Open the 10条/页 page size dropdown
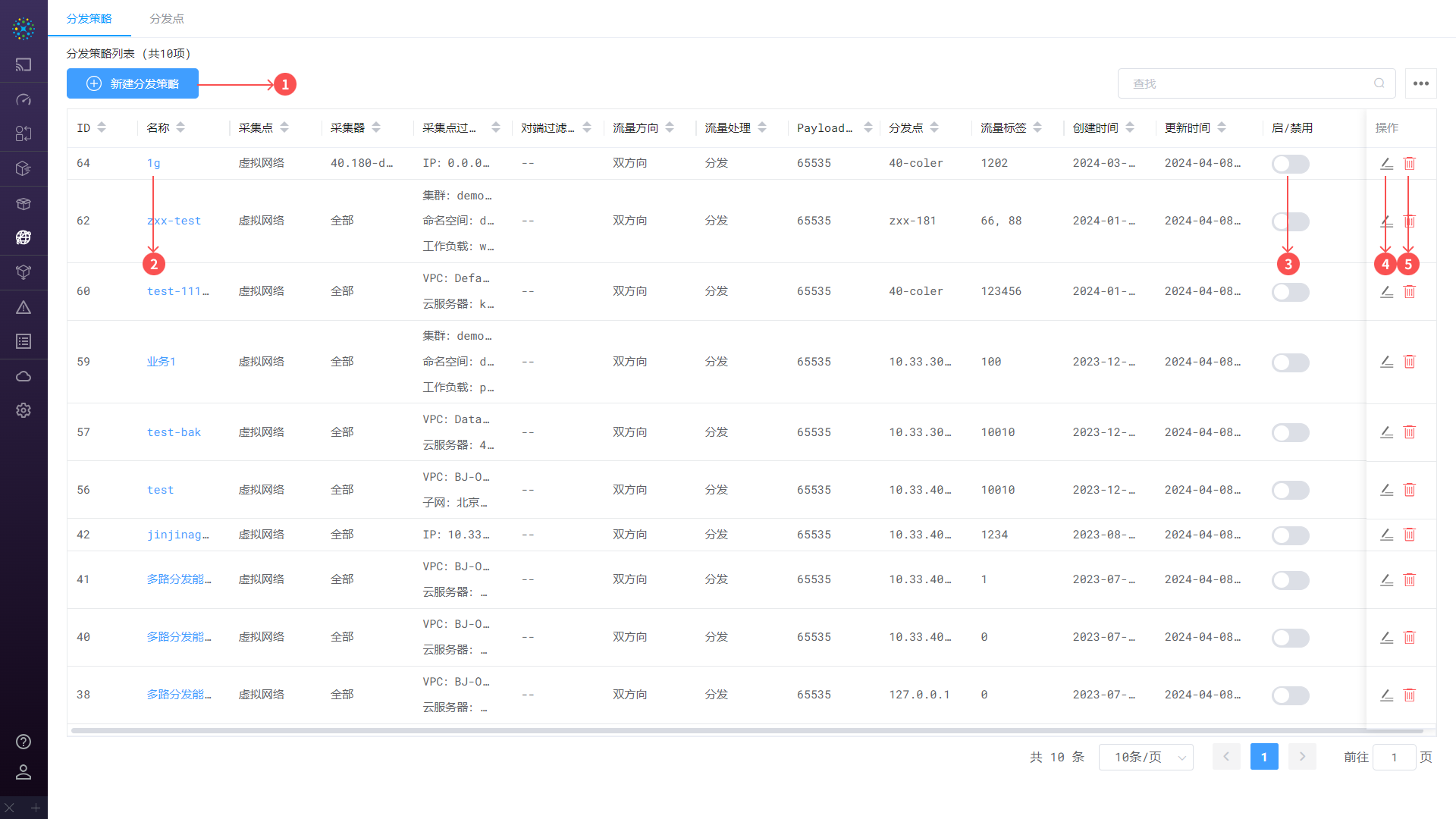Screen dimensions: 1456x819 pos(1146,757)
